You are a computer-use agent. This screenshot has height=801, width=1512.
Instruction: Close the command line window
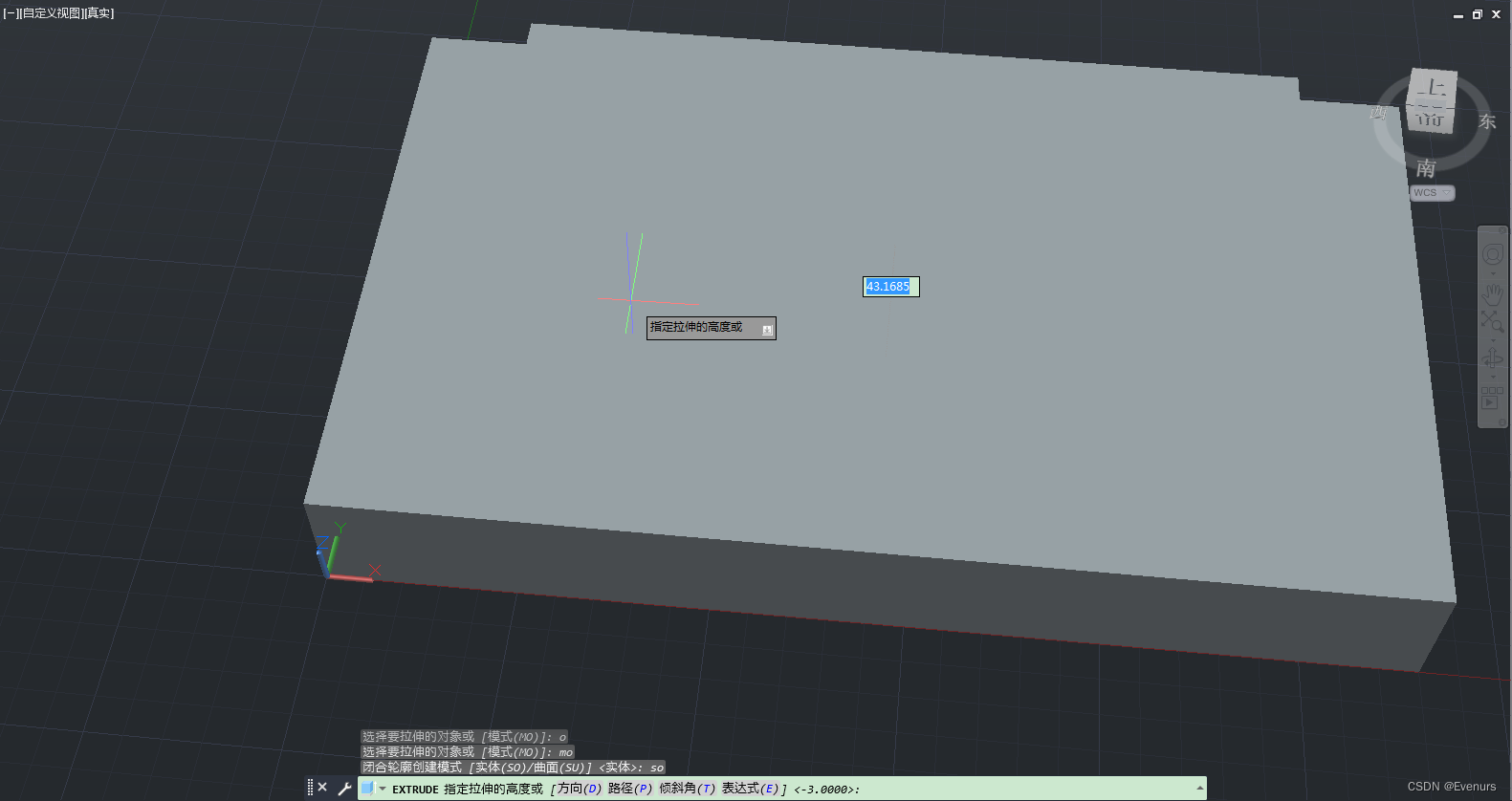click(x=322, y=788)
